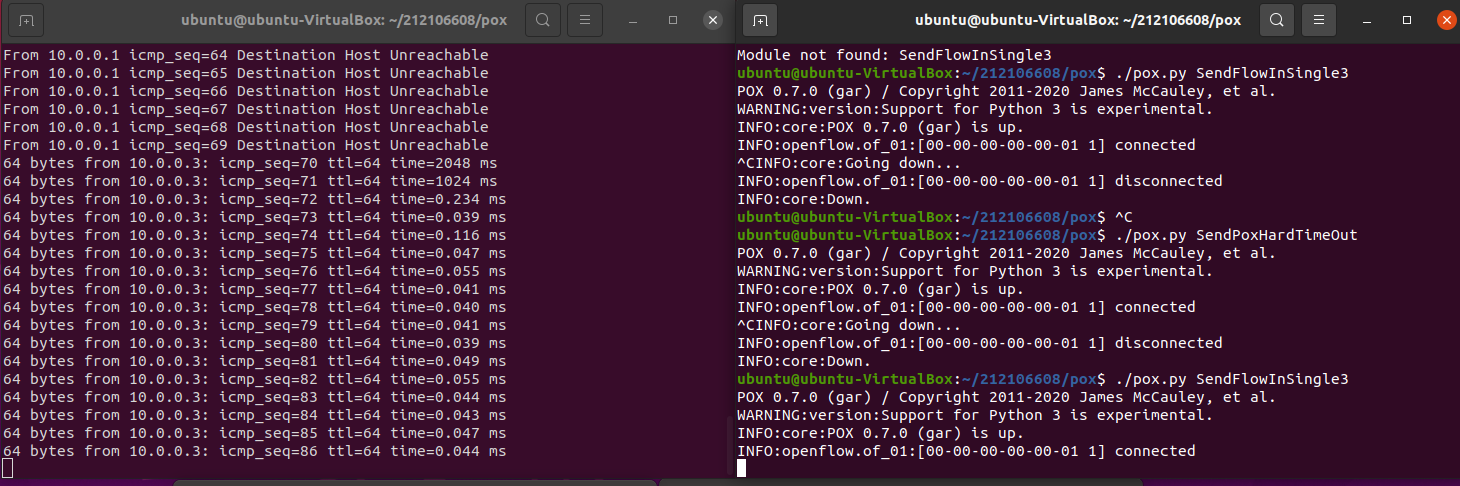
Task: Click line icmp_seq=66 Destination Host Unreachable
Action: point(246,91)
